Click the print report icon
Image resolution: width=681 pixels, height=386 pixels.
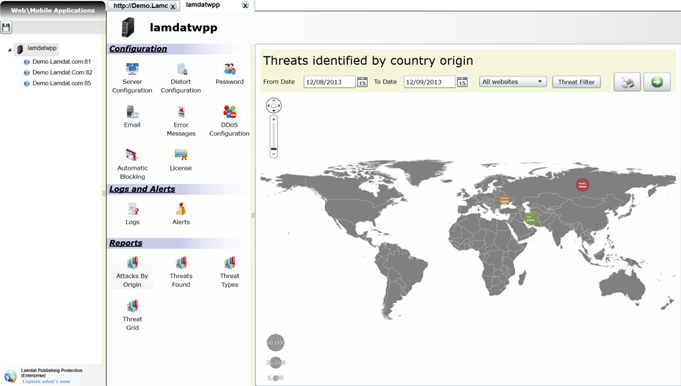point(627,82)
